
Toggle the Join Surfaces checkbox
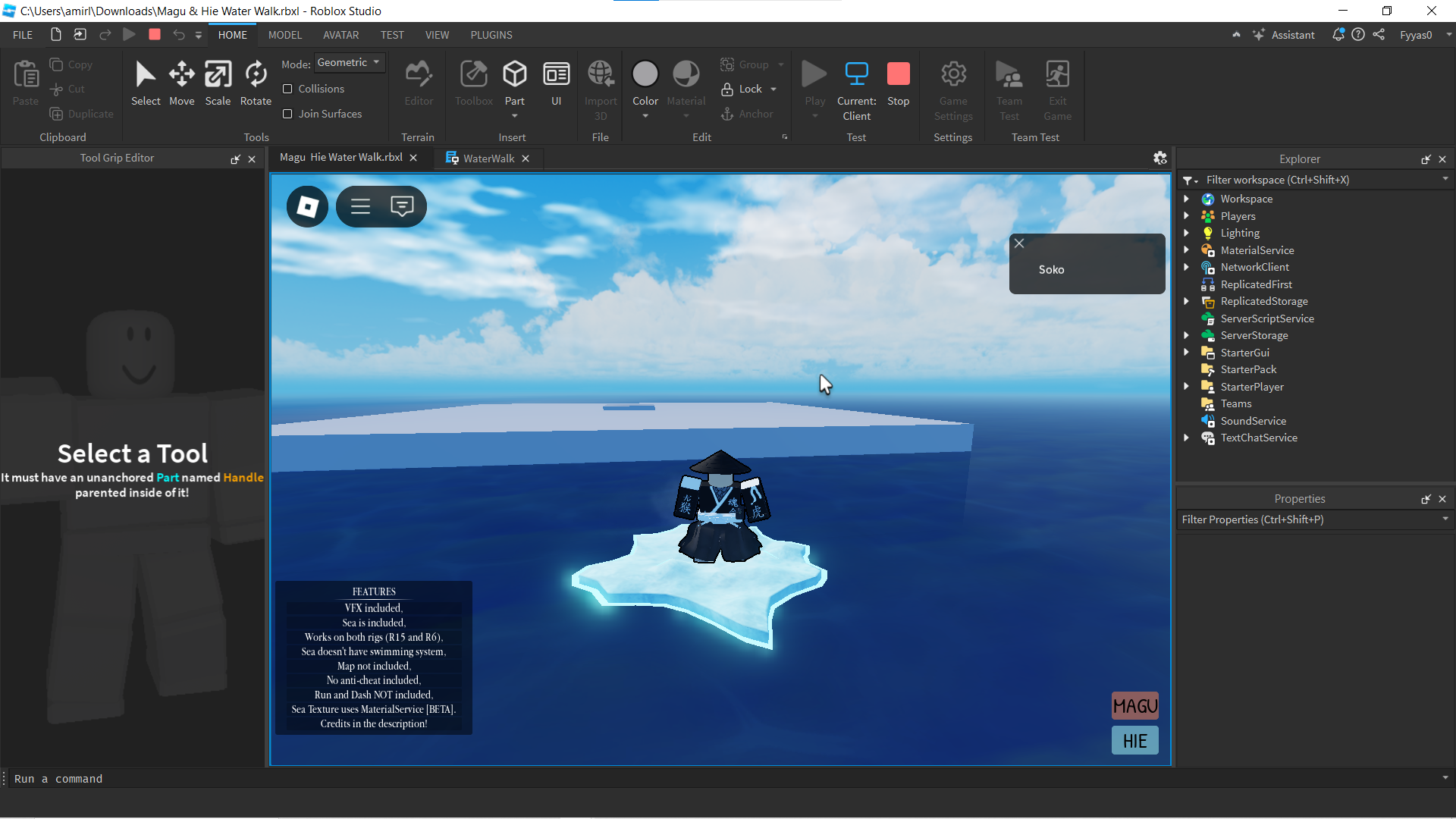click(x=287, y=114)
